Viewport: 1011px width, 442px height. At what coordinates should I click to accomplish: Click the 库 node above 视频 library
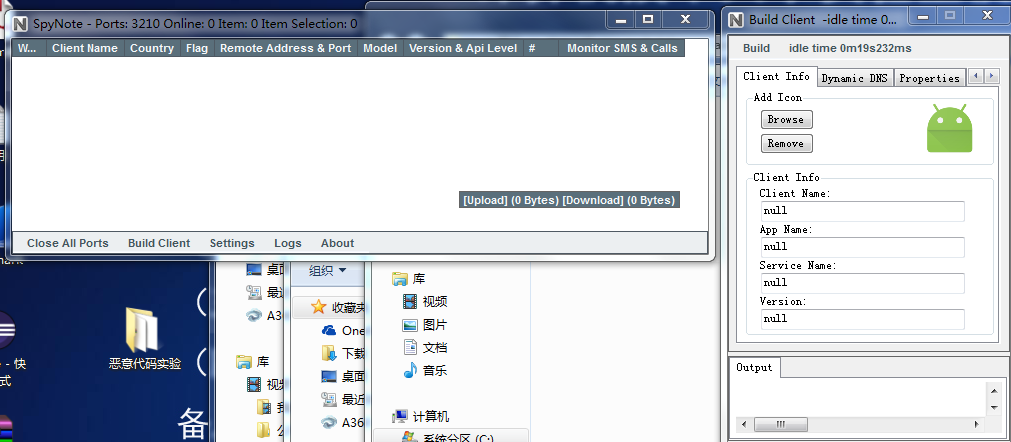click(x=409, y=279)
